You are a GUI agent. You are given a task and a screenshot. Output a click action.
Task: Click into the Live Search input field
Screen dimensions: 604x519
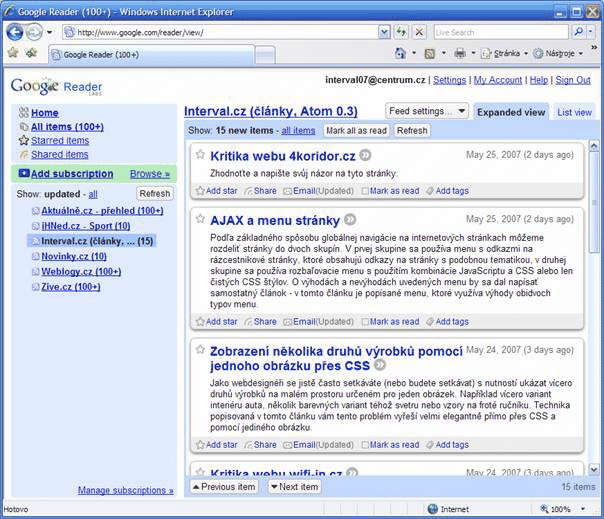(x=501, y=32)
